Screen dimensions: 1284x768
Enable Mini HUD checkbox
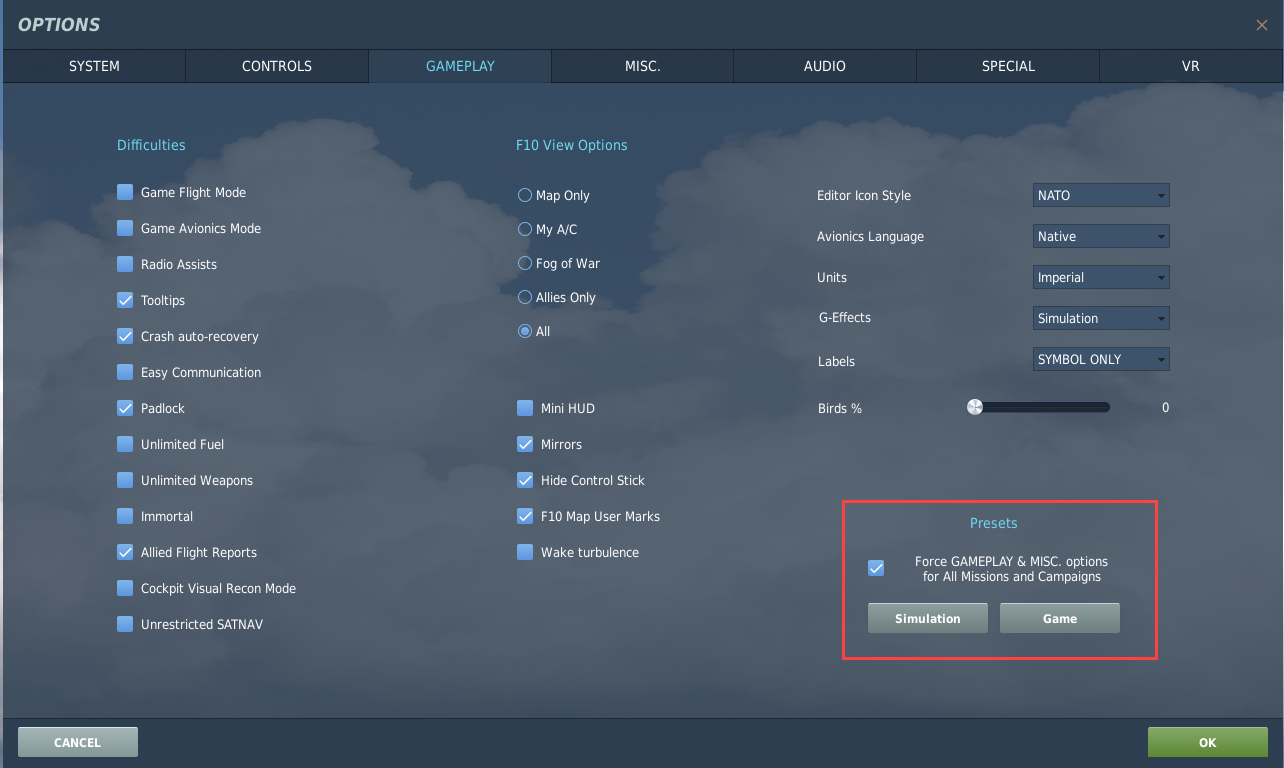(x=525, y=408)
